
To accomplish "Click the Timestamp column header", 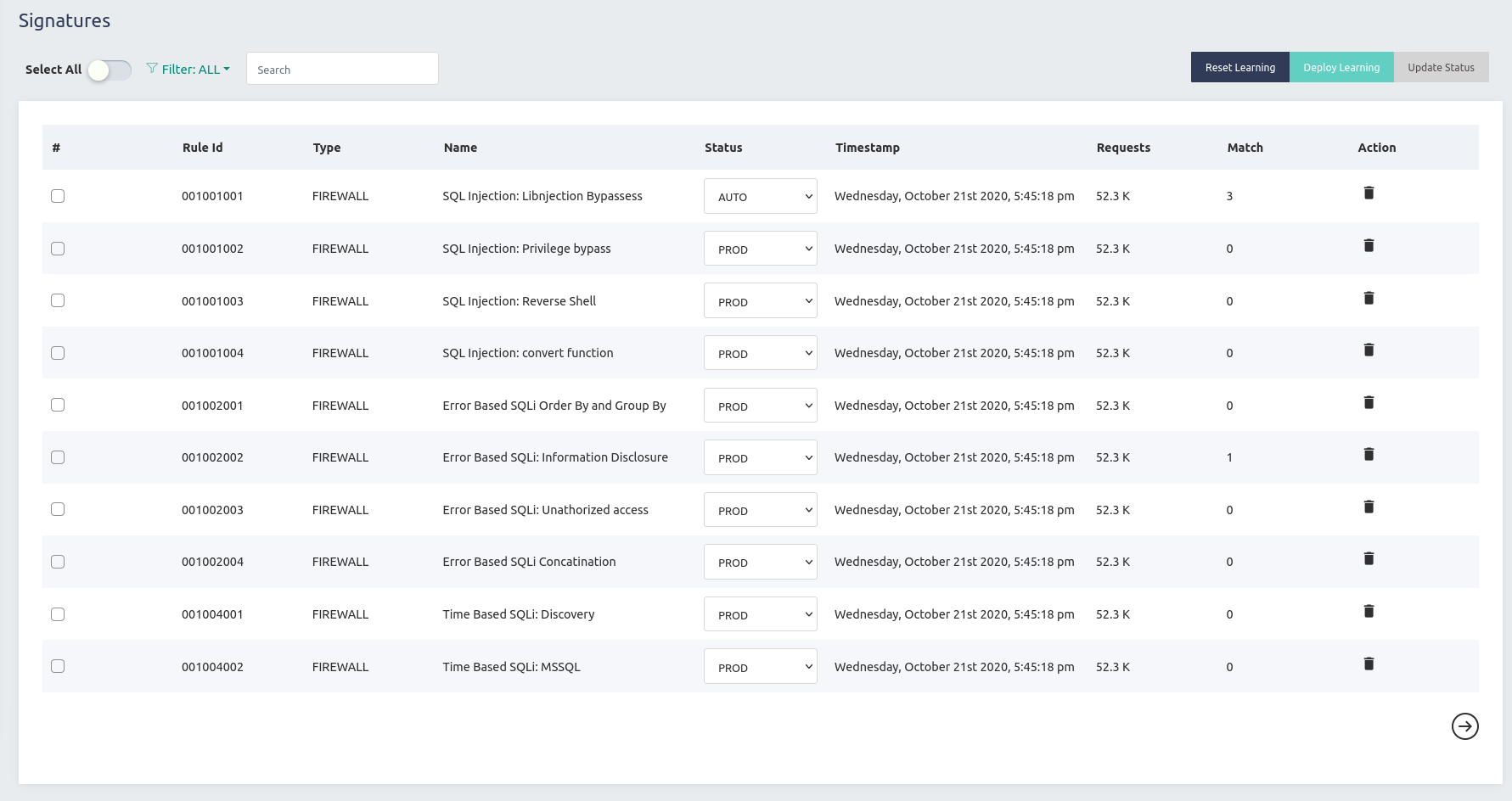I will [x=867, y=148].
